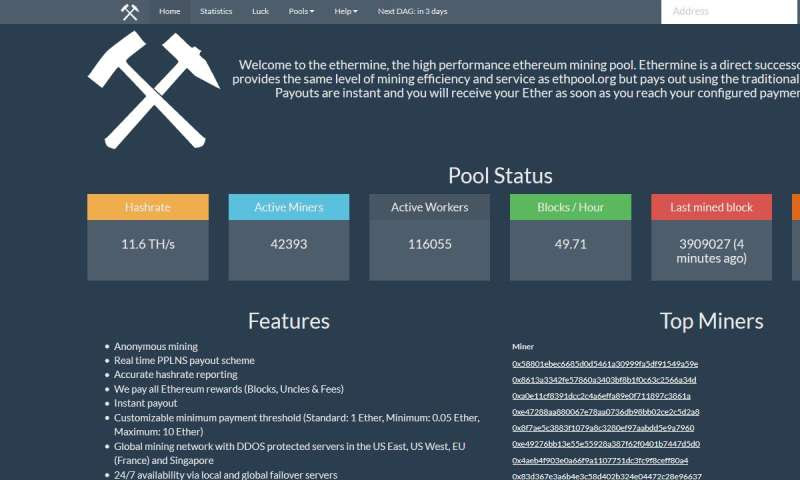Click the green Blocks / Hour header
Image resolution: width=800 pixels, height=480 pixels.
click(x=570, y=207)
